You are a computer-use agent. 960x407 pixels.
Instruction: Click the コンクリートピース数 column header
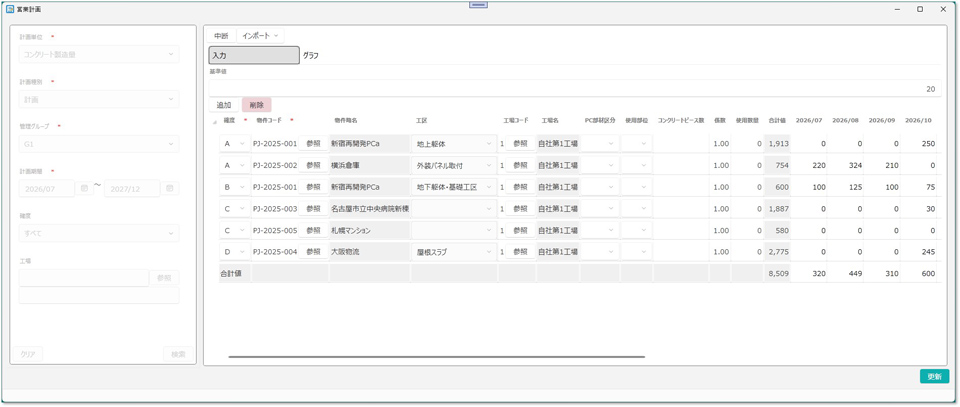(x=681, y=121)
